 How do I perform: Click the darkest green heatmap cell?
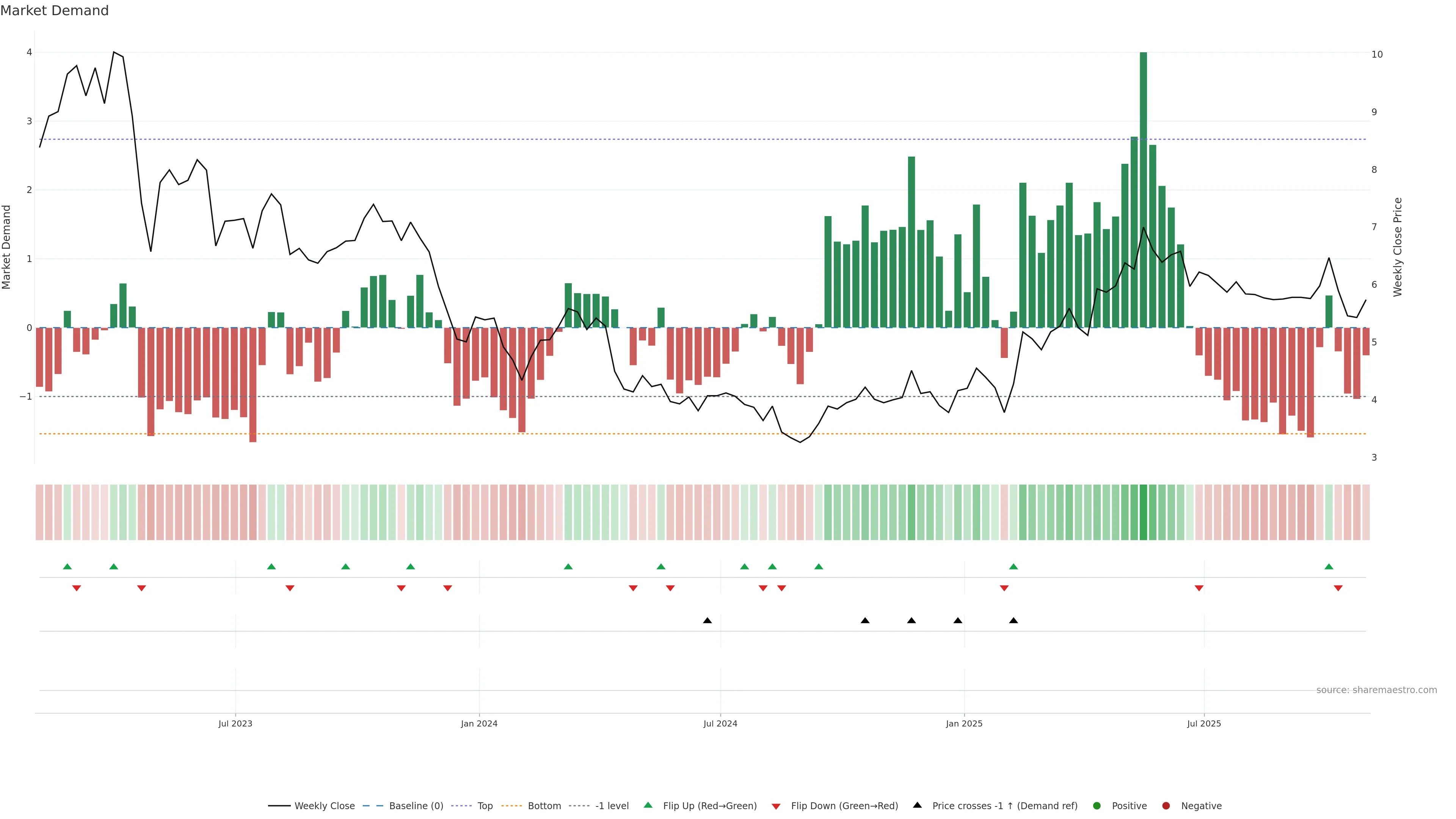tap(1144, 512)
